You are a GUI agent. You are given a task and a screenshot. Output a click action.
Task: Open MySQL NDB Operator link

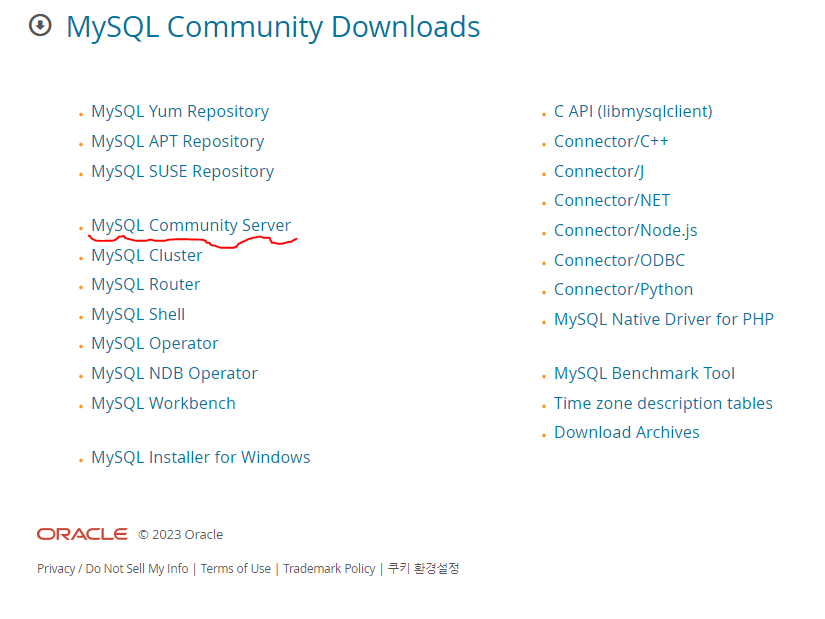click(x=175, y=374)
